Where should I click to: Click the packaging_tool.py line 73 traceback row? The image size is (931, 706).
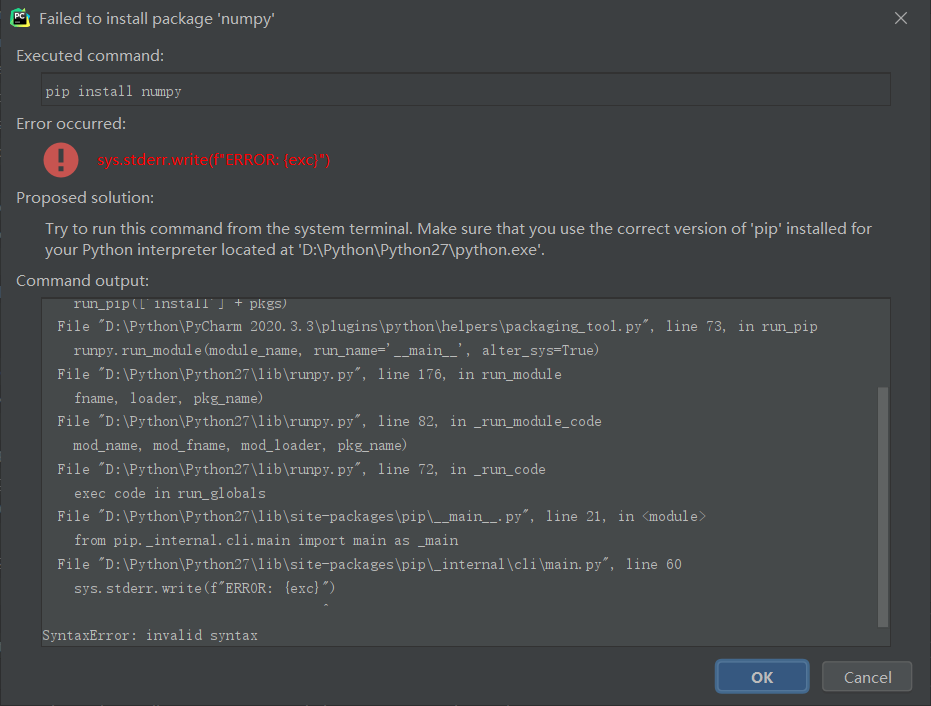pyautogui.click(x=437, y=326)
